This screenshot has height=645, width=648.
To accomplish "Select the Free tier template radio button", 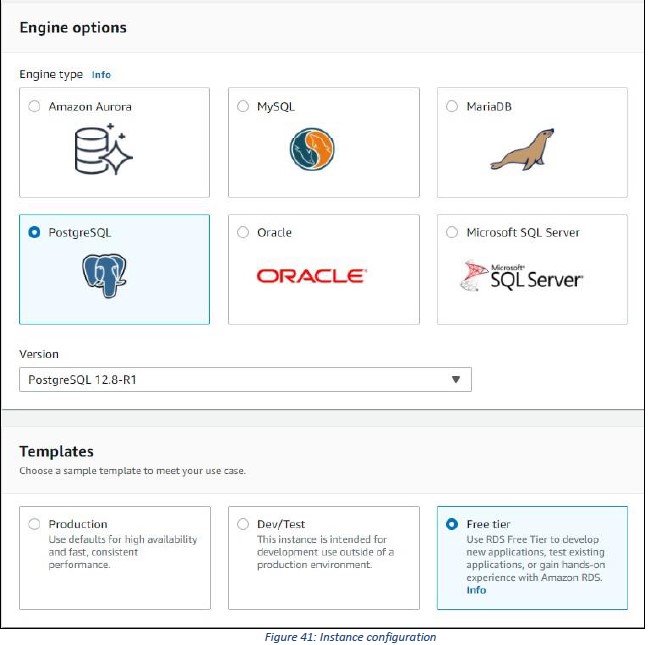I will tap(452, 524).
